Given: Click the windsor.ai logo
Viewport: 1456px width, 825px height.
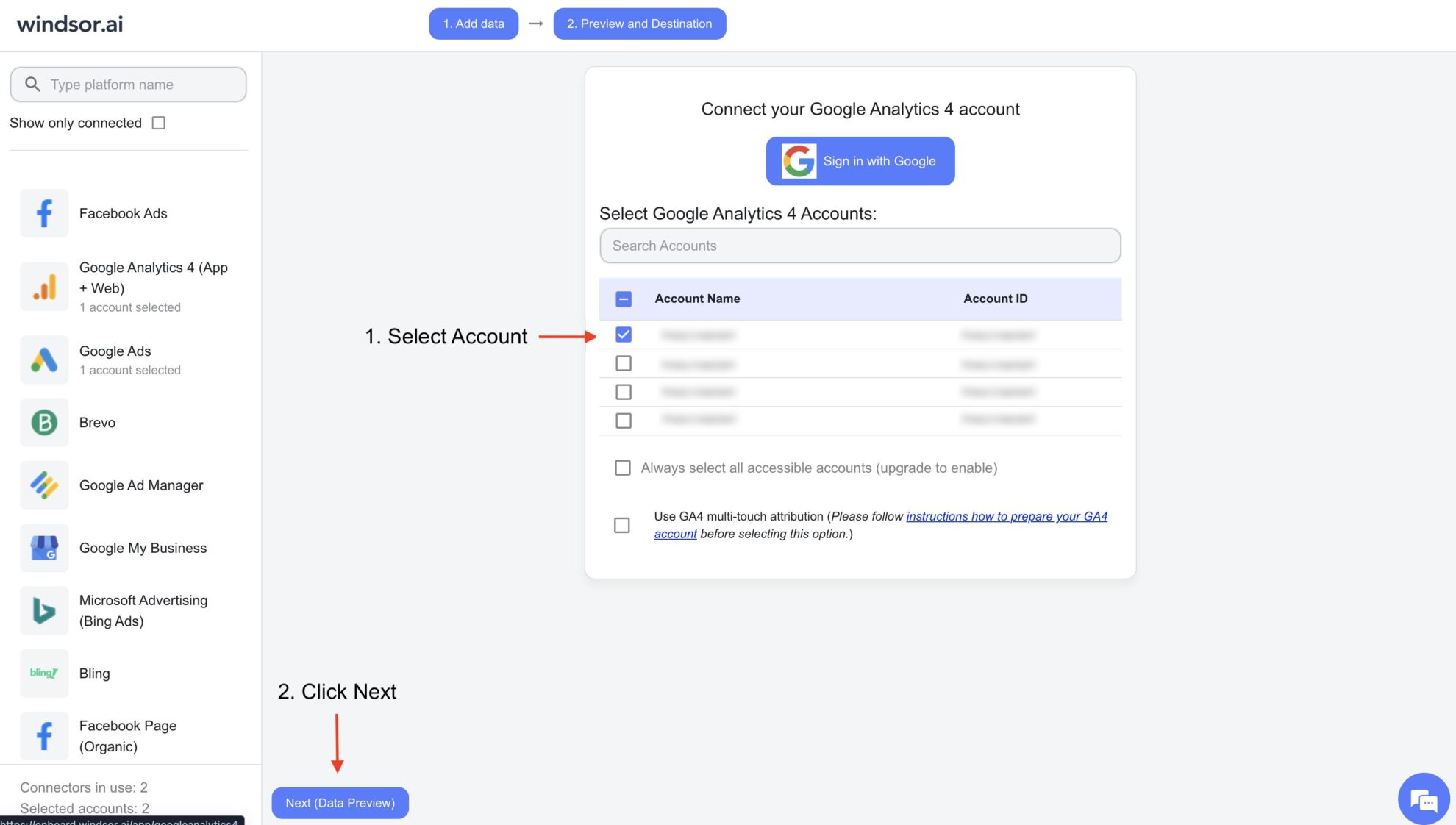Looking at the screenshot, I should pos(70,24).
